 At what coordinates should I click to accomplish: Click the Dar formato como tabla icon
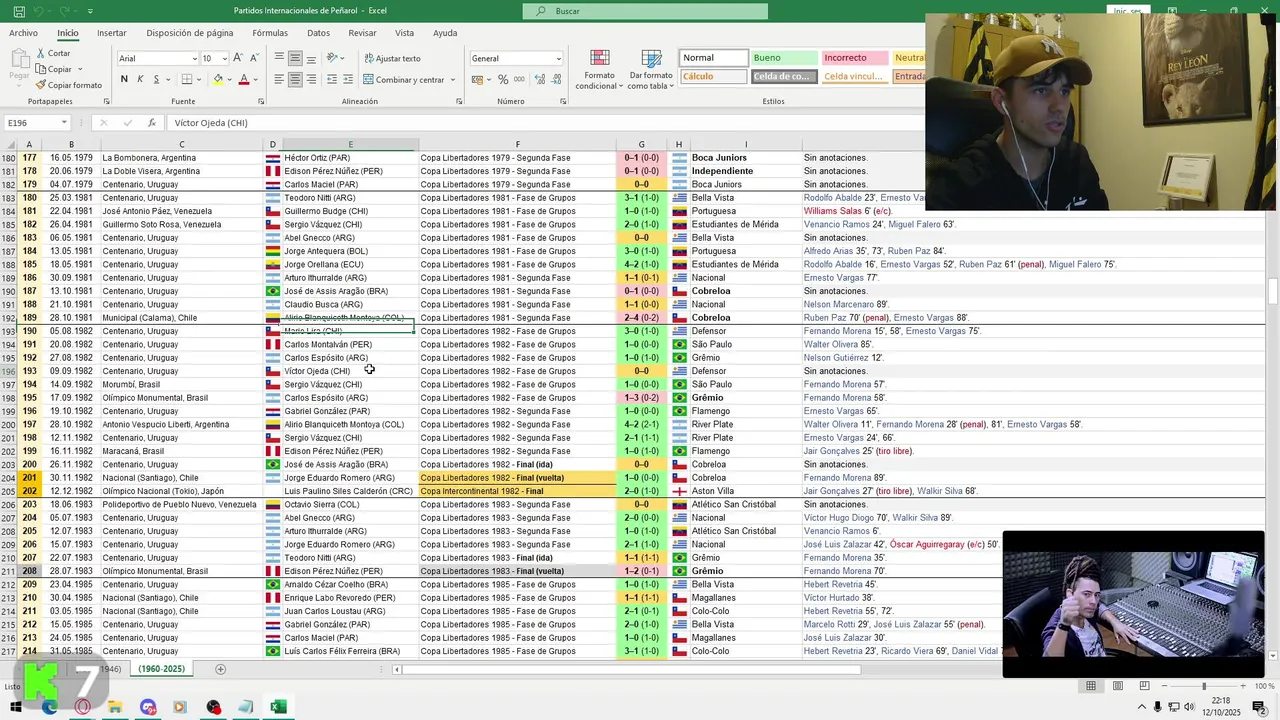coord(651,58)
